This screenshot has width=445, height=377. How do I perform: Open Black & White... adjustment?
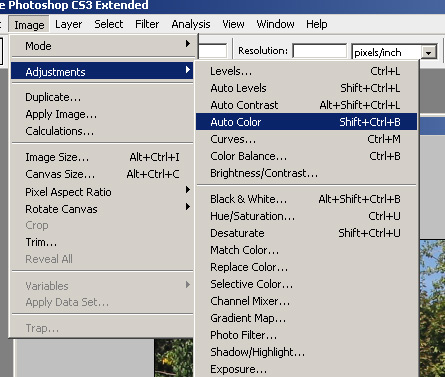[306, 199]
